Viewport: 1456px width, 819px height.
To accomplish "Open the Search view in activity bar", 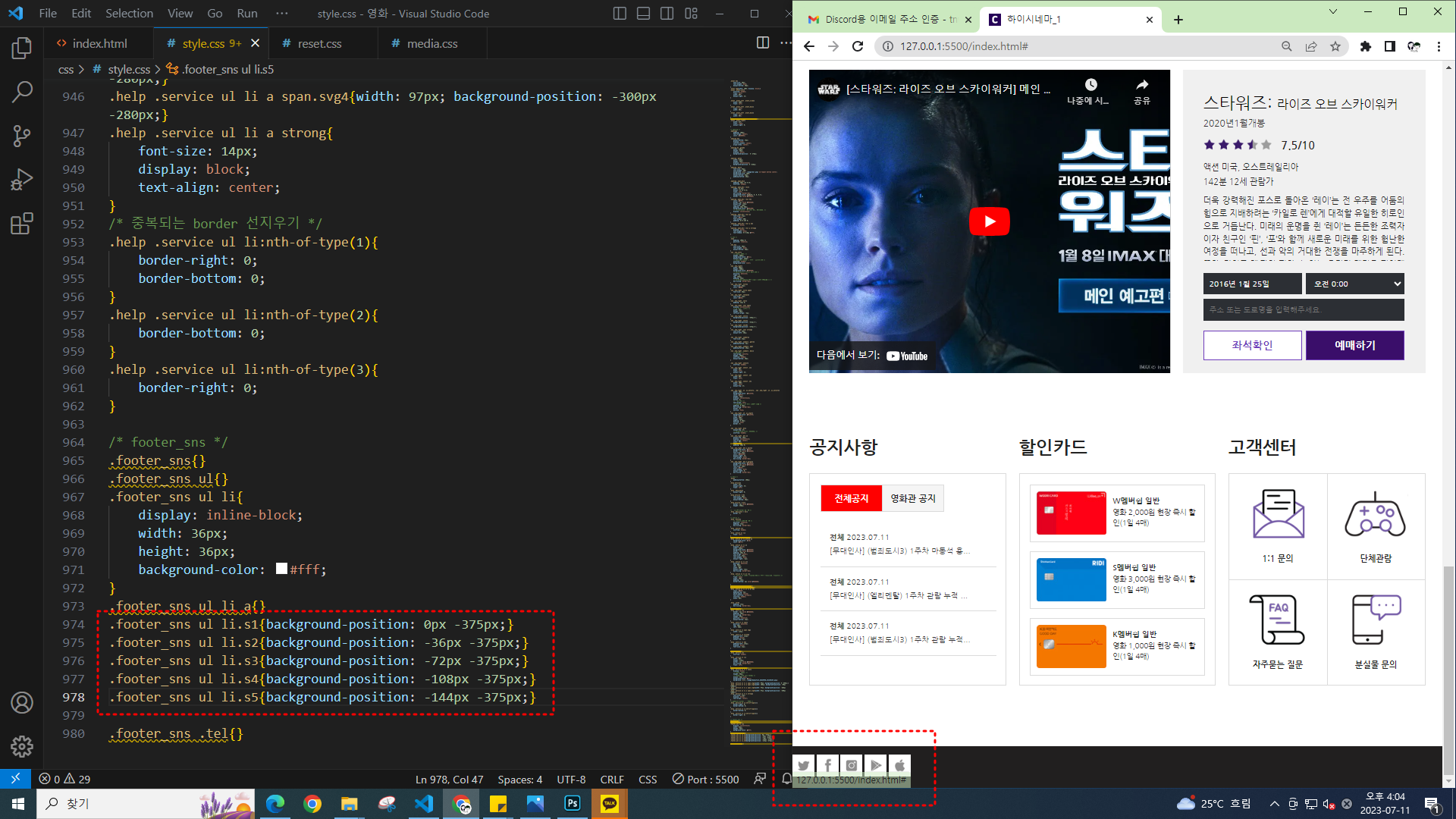I will coord(21,93).
